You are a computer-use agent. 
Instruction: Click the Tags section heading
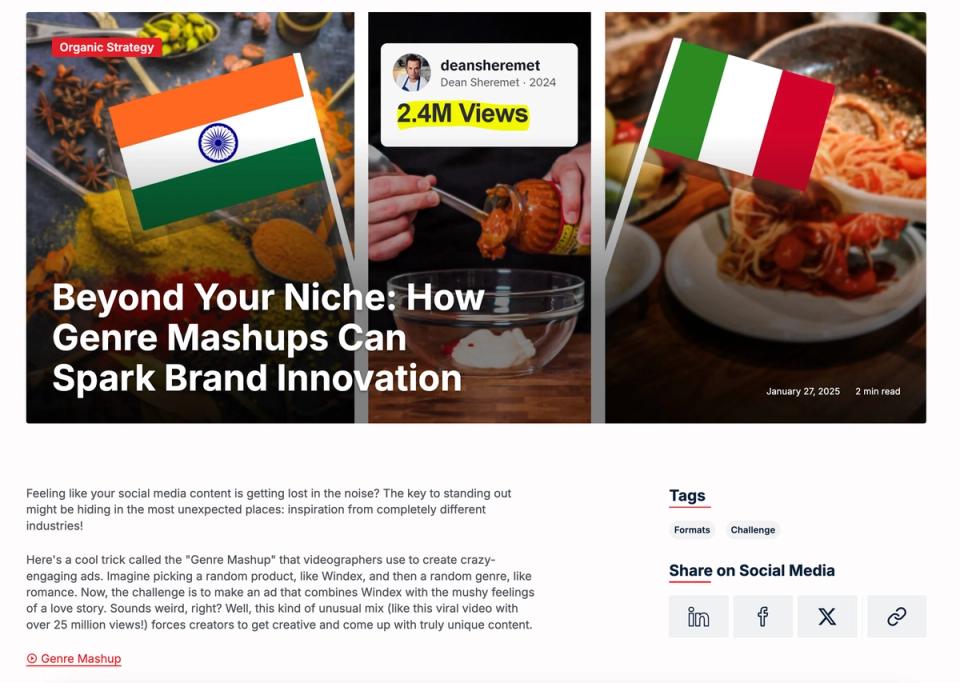(687, 496)
